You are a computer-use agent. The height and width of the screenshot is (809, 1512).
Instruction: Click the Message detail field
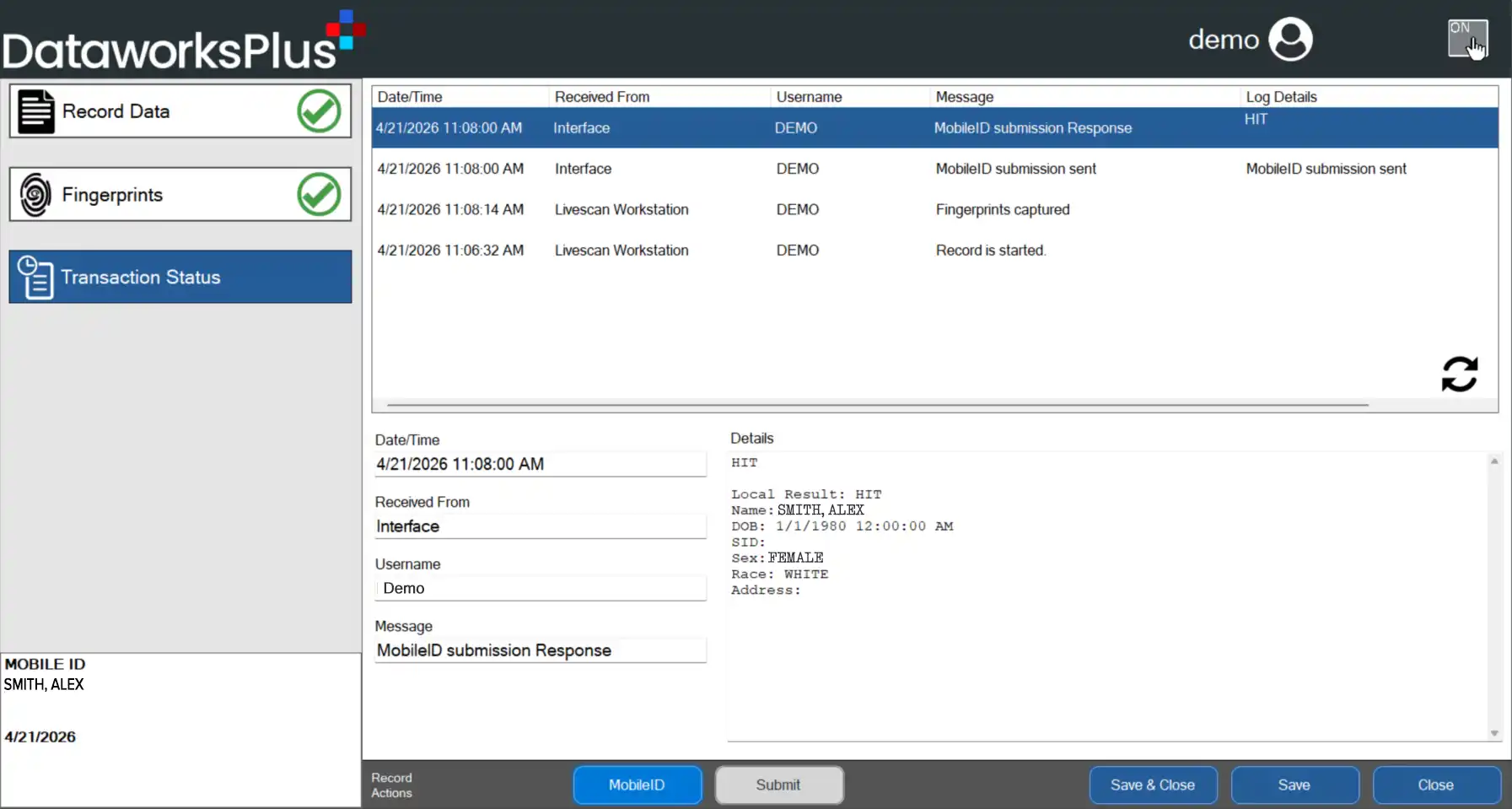(540, 650)
